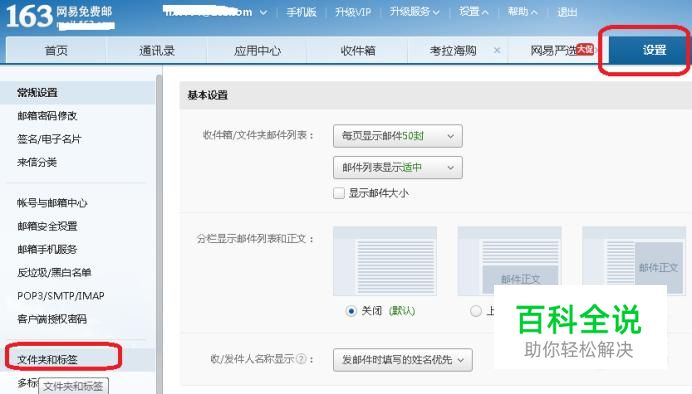Open 帐号与邮箱中心 settings

tap(52, 203)
